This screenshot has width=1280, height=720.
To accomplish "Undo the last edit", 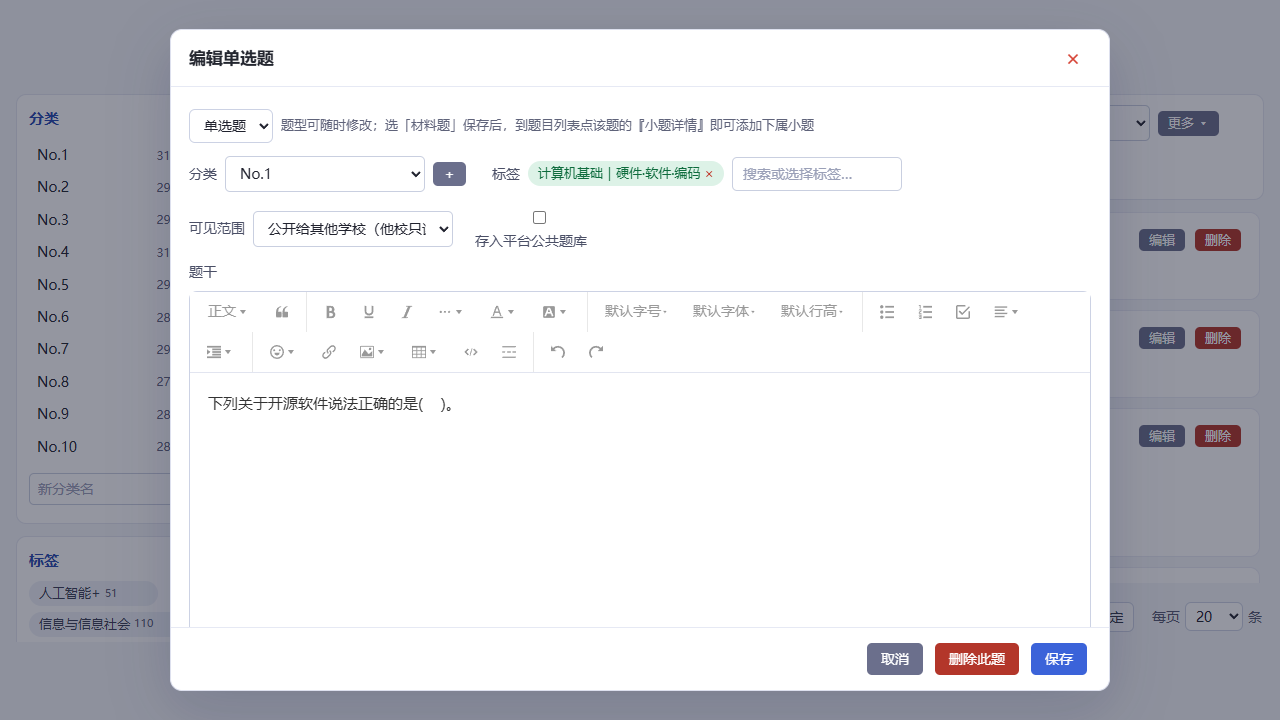I will click(x=558, y=352).
